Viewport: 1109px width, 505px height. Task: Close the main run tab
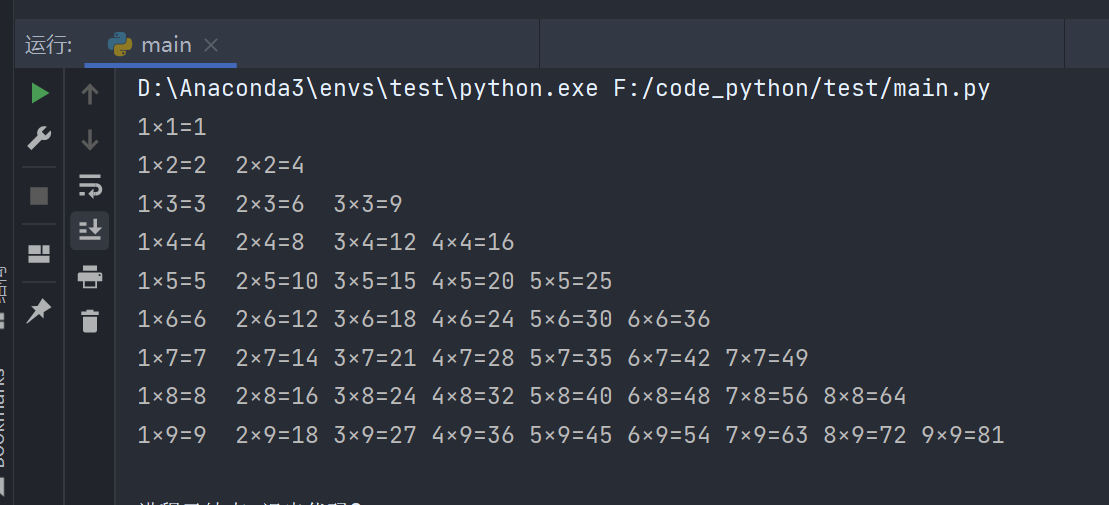[x=211, y=45]
